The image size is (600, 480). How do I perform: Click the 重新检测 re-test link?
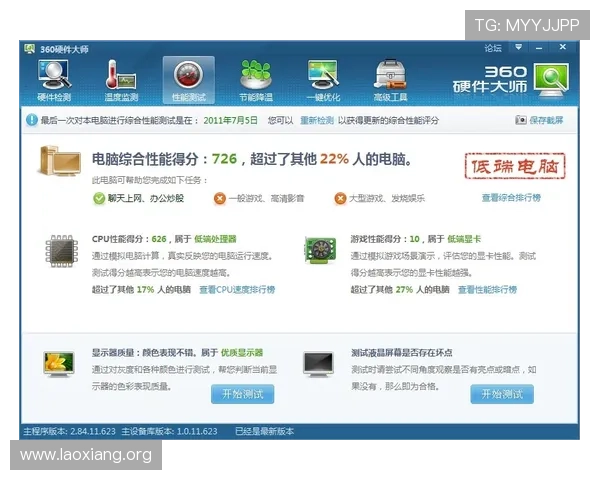[x=316, y=120]
